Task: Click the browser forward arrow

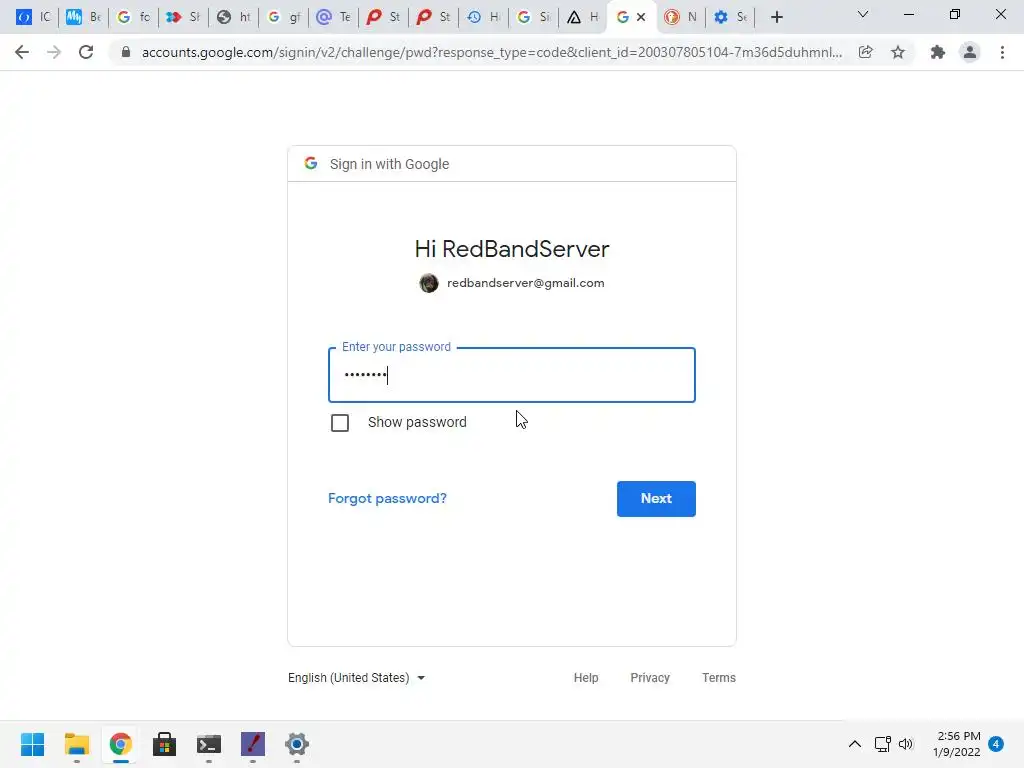Action: (54, 52)
